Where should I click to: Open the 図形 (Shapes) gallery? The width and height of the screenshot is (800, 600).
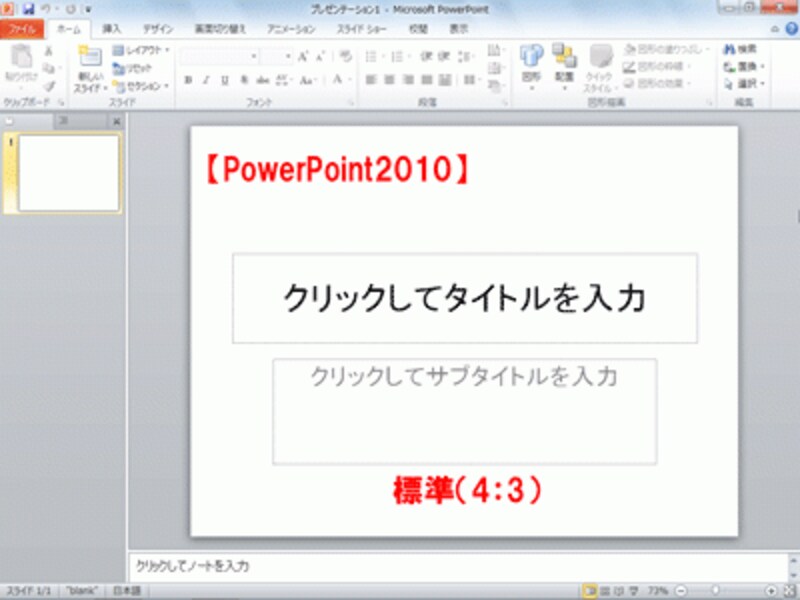coord(531,67)
